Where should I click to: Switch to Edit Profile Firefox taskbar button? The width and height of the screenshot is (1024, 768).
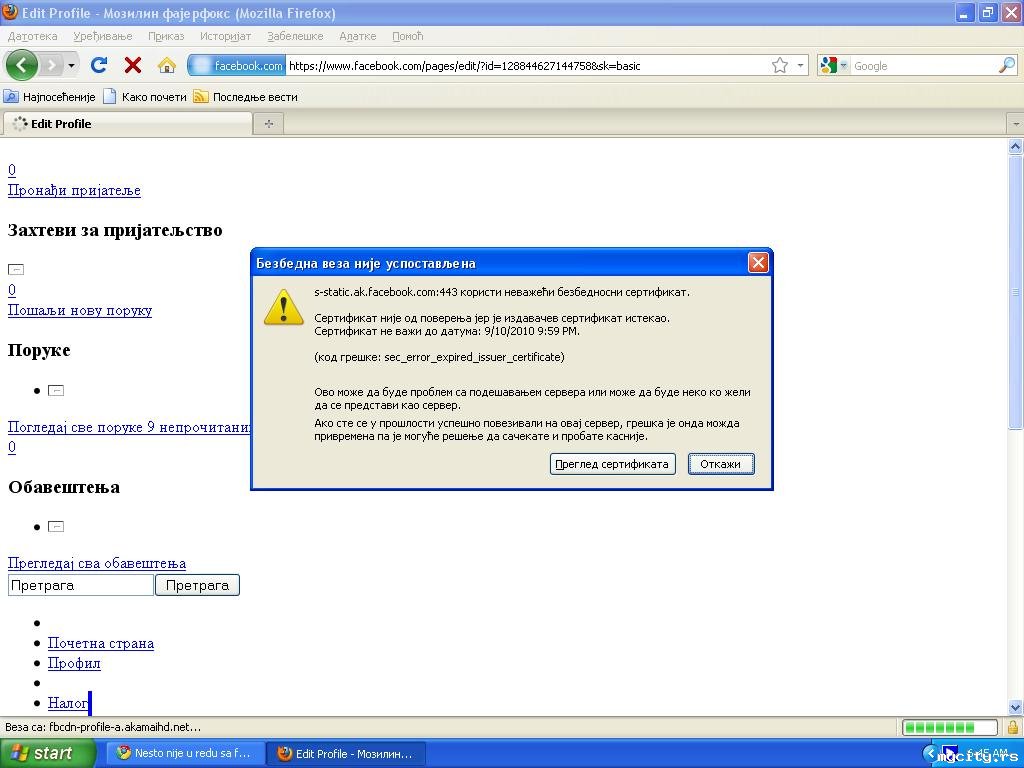coord(346,753)
